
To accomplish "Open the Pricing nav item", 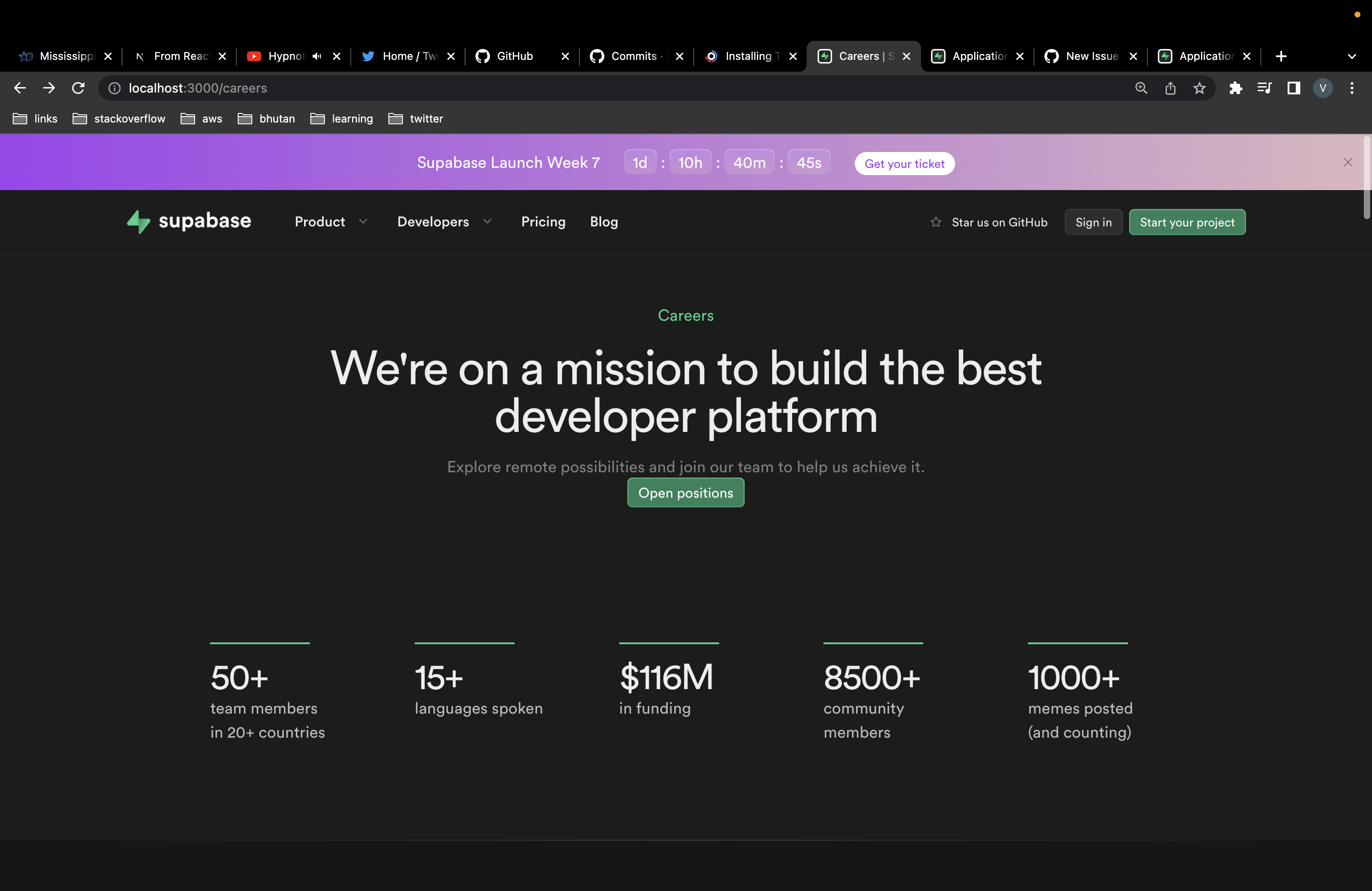I will (543, 222).
